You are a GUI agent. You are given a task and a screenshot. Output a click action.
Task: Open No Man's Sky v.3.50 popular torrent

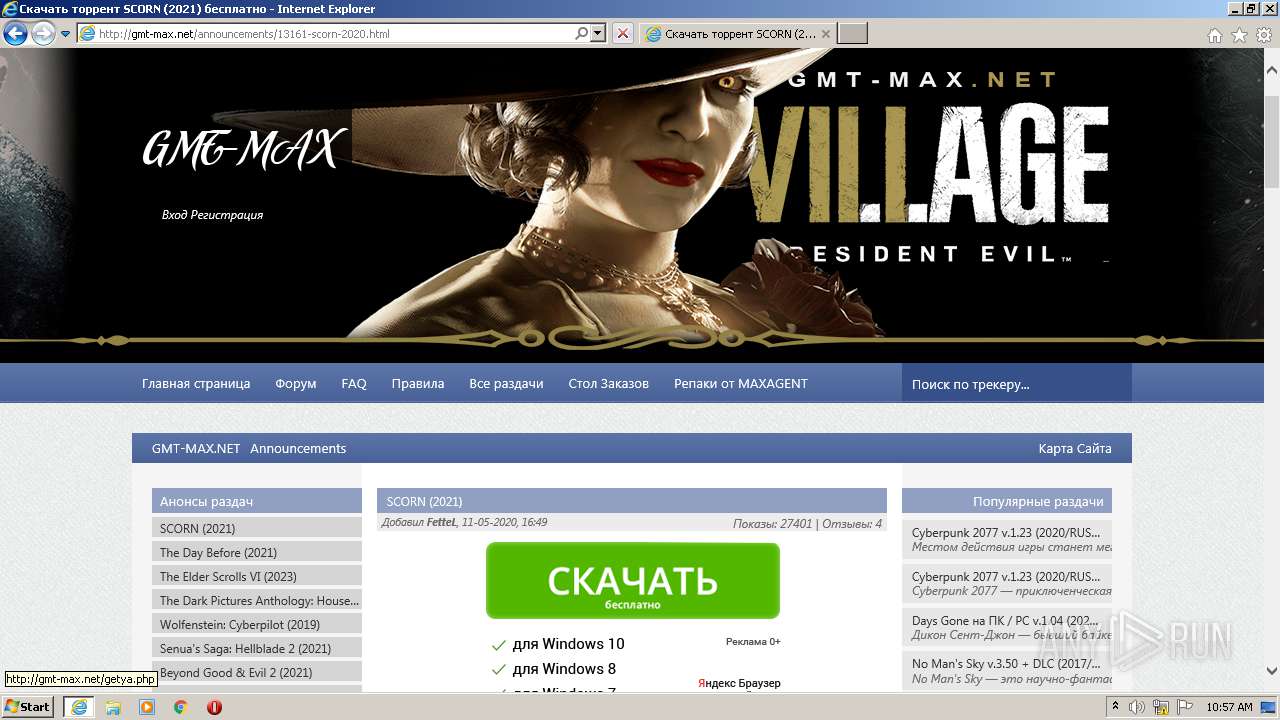[1007, 663]
